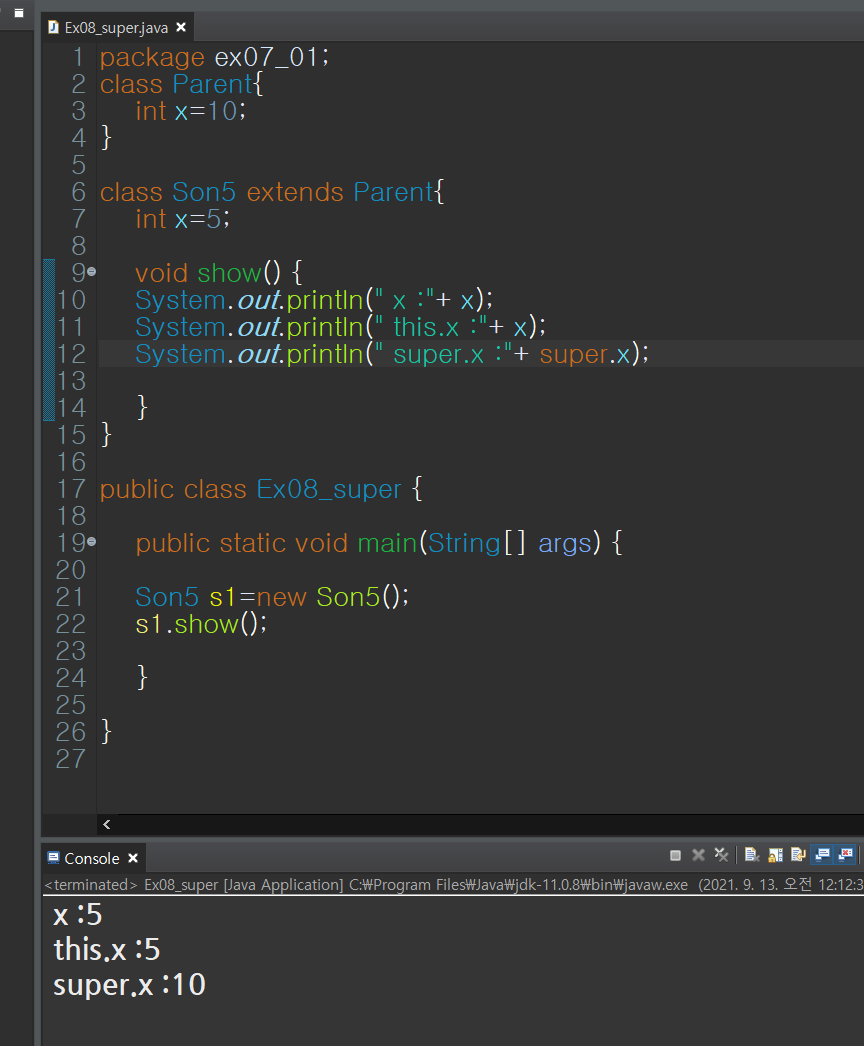The height and width of the screenshot is (1046, 864).
Task: Click Remove All Terminated Launches icon
Action: [x=721, y=855]
